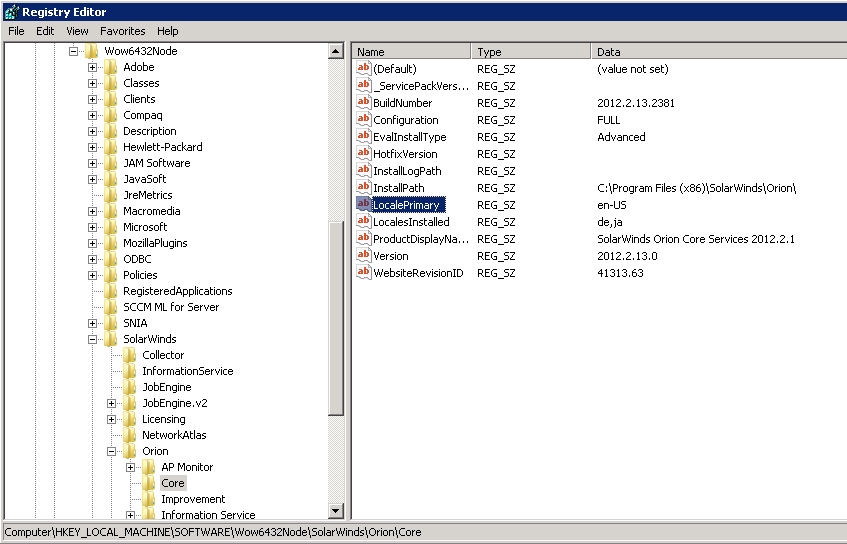Expand the Hewlett-Packard key
Viewport: 847px width, 544px height.
[92, 147]
